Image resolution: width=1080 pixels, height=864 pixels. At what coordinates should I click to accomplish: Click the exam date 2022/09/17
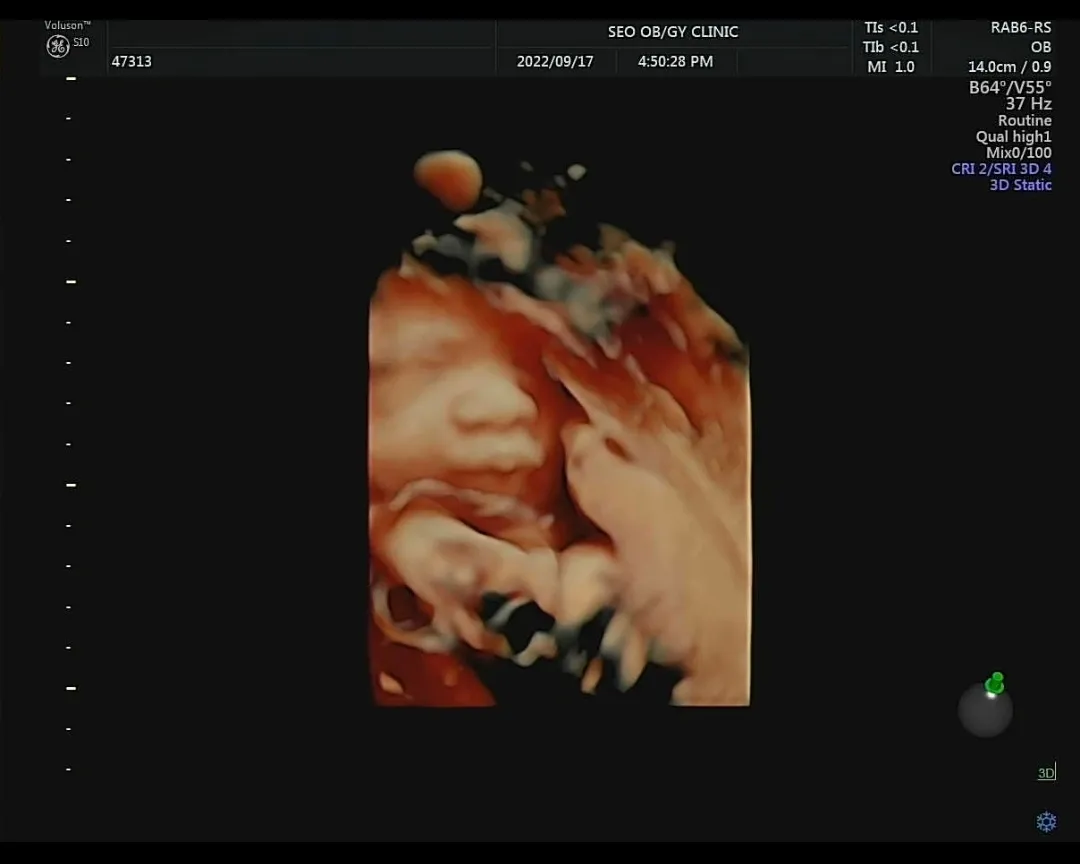tap(555, 61)
